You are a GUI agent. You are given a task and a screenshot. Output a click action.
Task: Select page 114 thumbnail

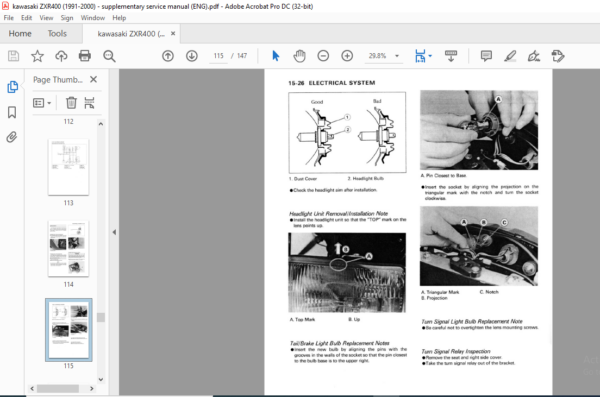[x=68, y=248]
